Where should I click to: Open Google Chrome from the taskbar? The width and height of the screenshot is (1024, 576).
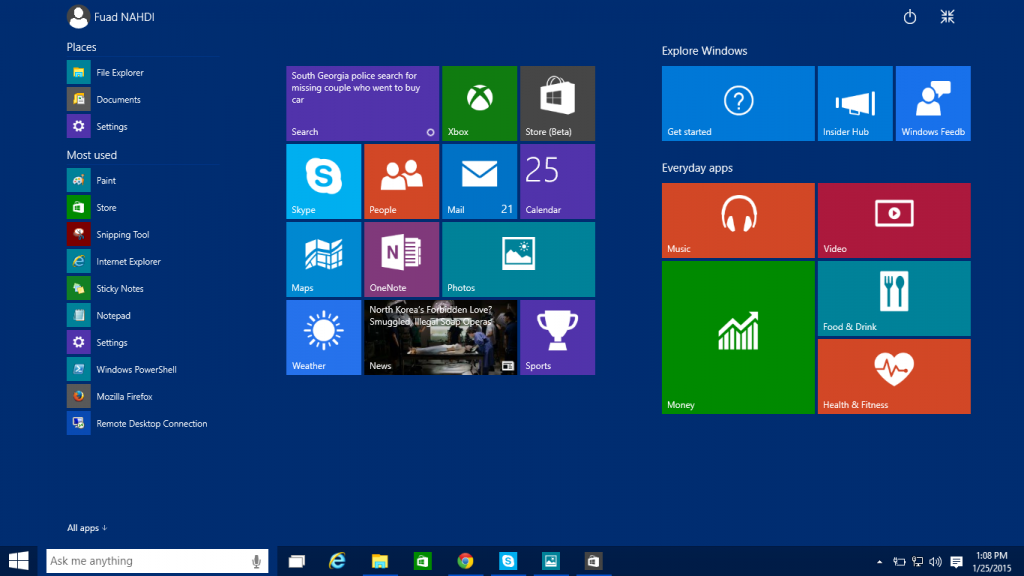coord(464,561)
